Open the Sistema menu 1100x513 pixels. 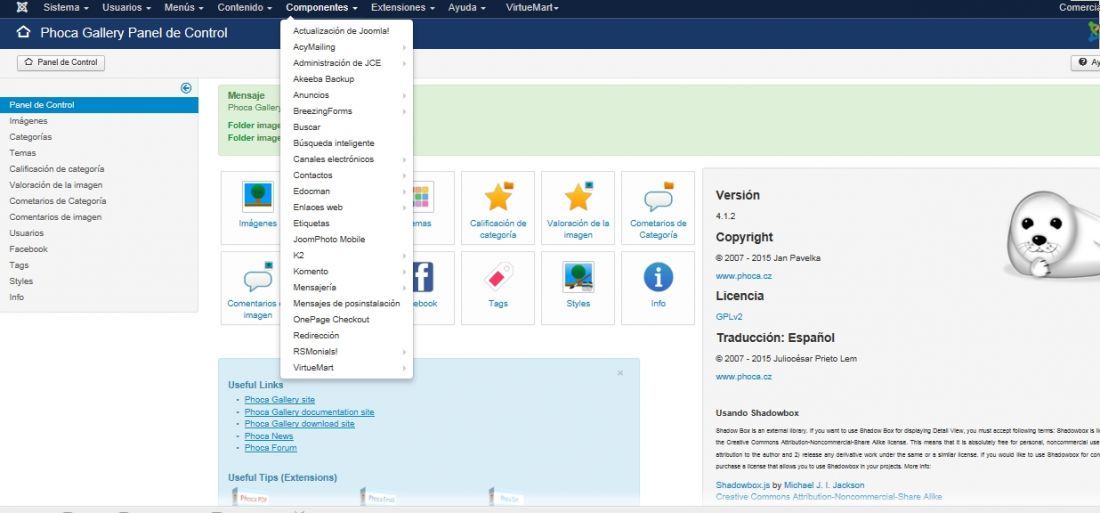click(66, 8)
